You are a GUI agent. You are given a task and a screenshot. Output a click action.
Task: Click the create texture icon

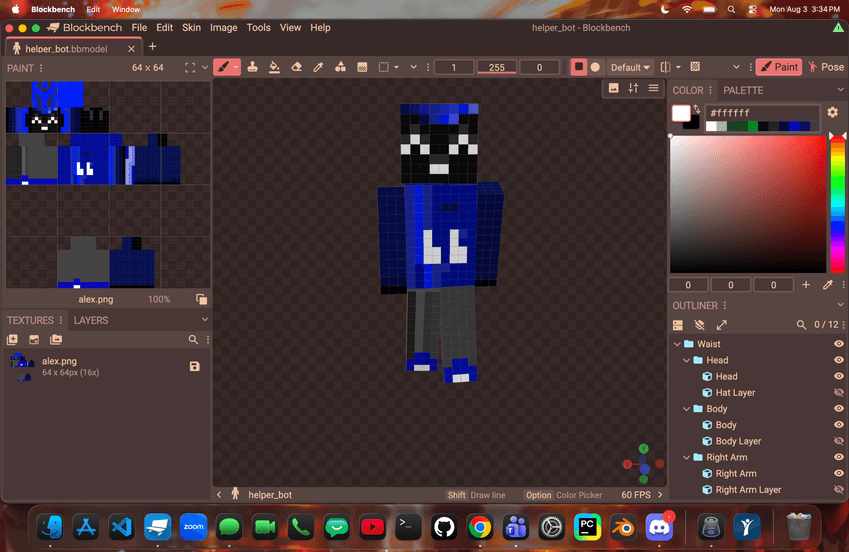pyautogui.click(x=12, y=339)
